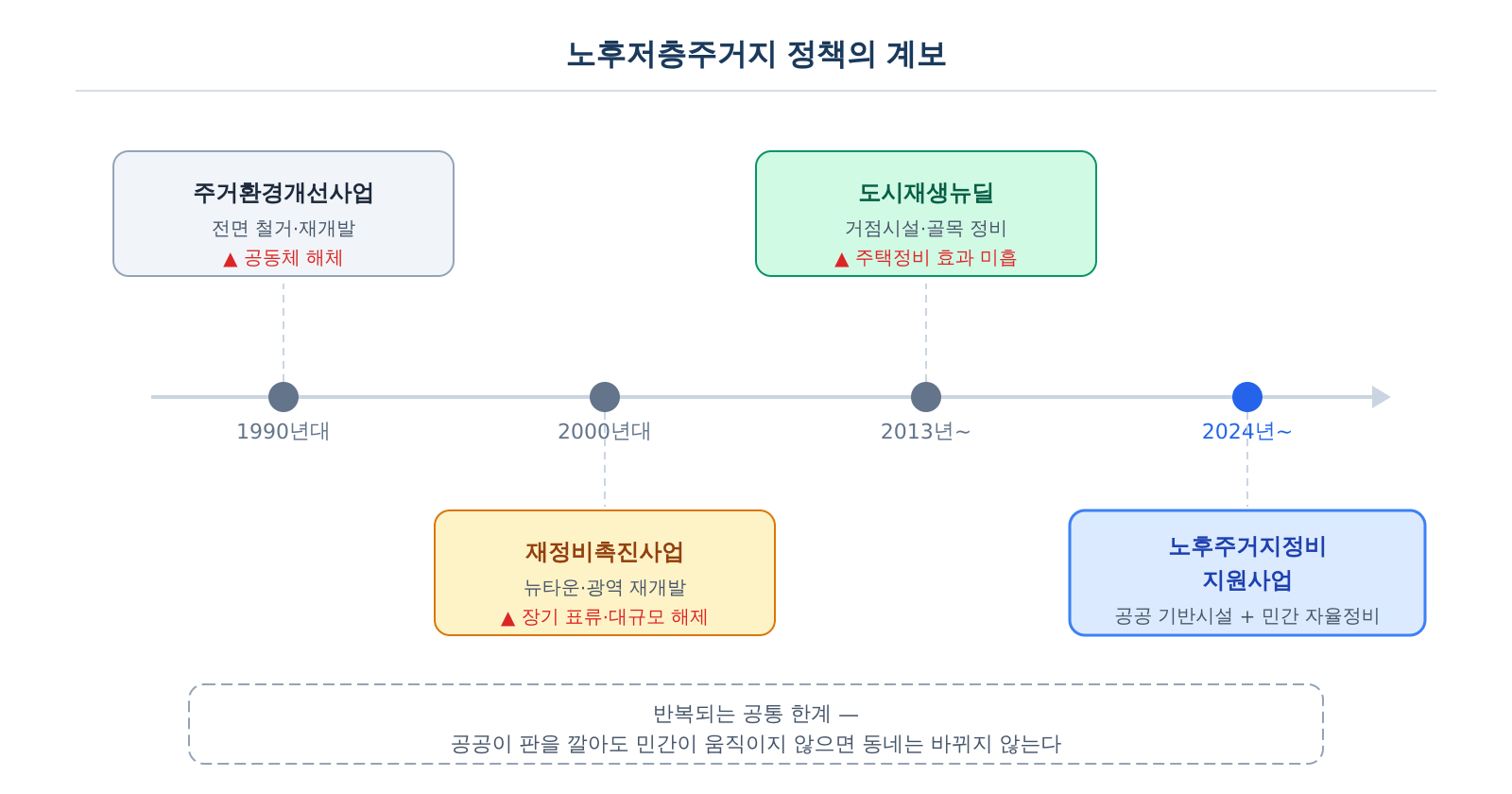1512x794 pixels.
Task: Select the 노후주거지정비 지원사업 blue box title
Action: (x=1247, y=563)
